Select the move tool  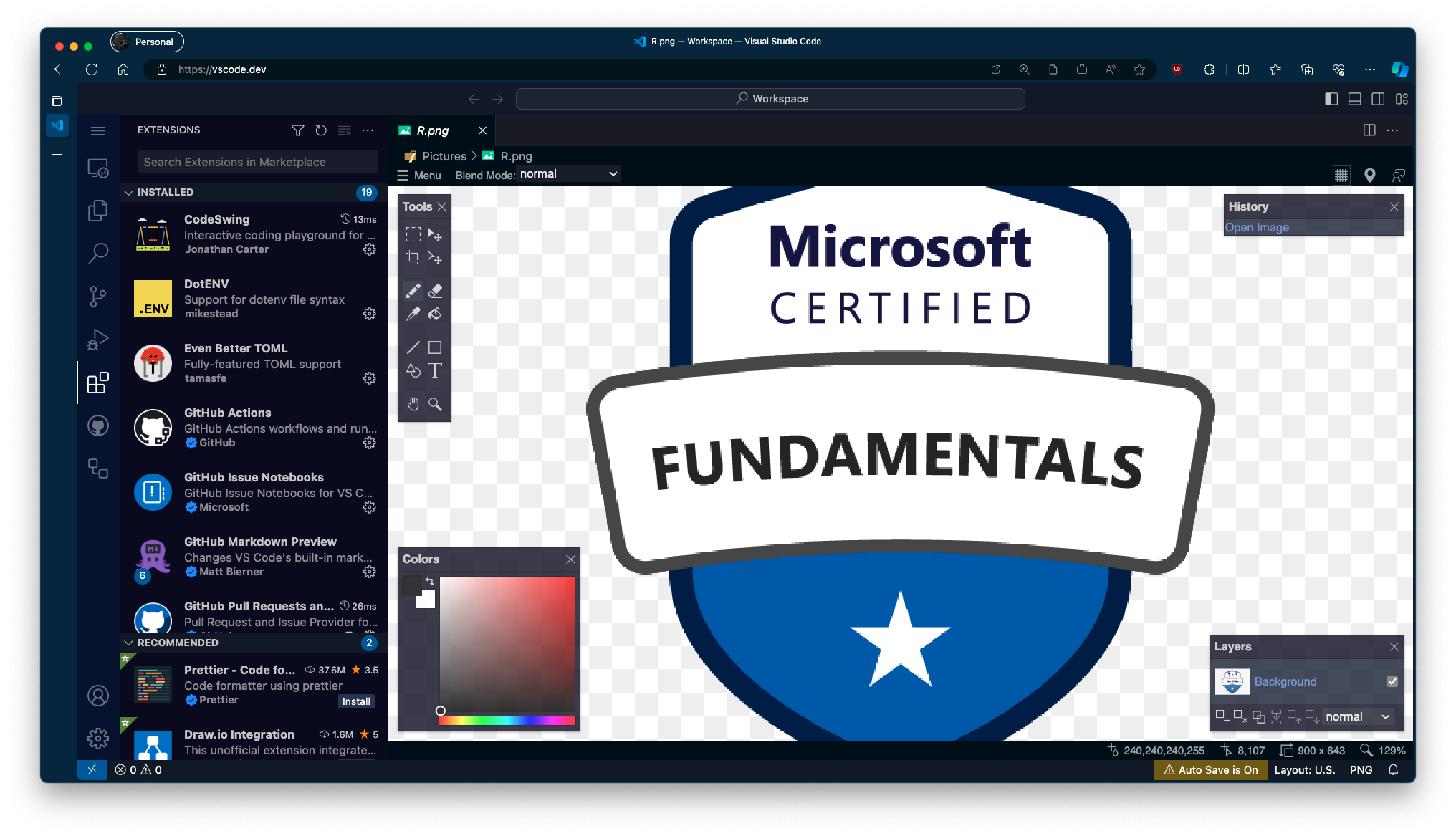(435, 234)
